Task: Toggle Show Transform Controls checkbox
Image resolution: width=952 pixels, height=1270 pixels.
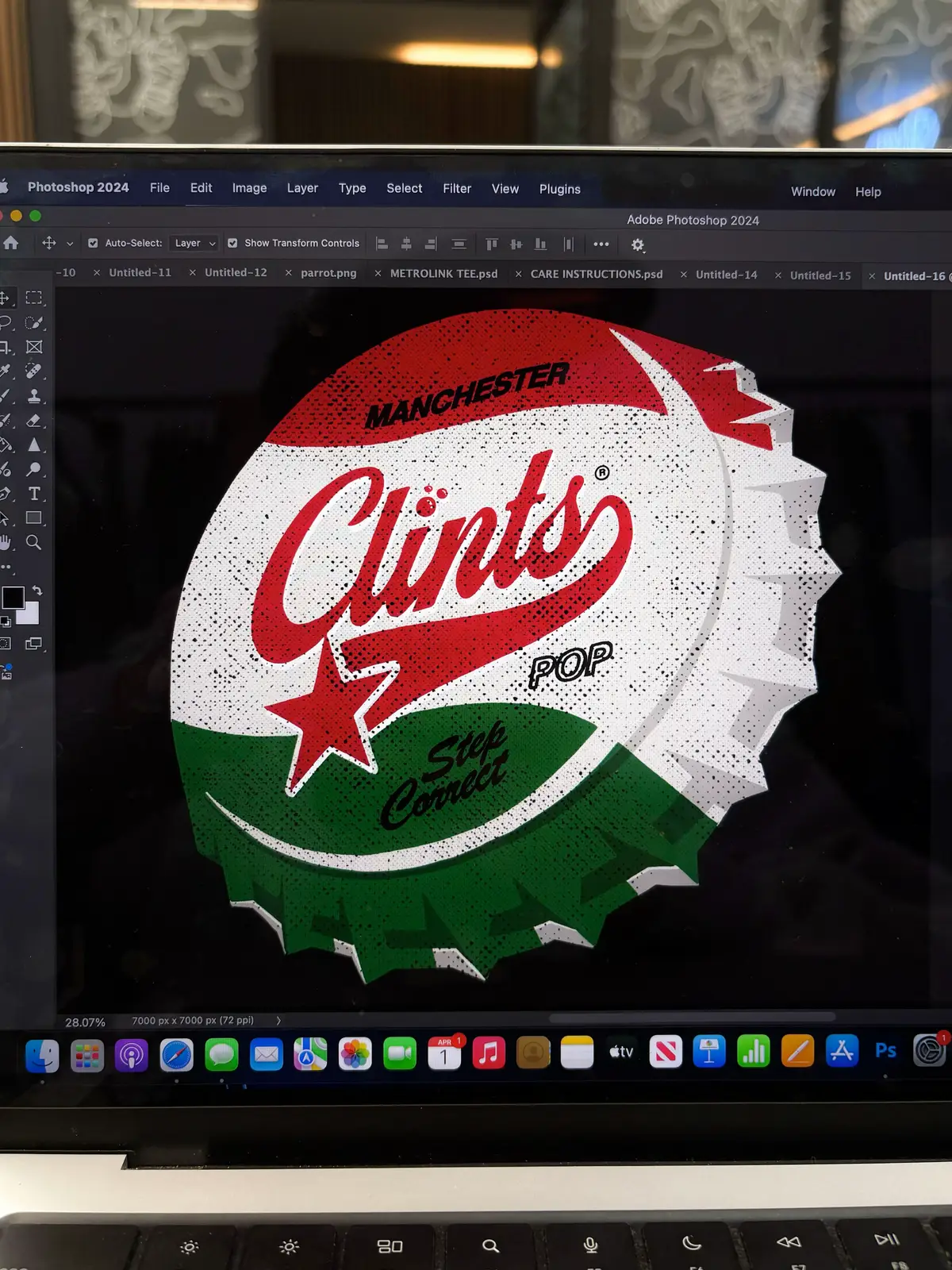Action: click(x=232, y=243)
